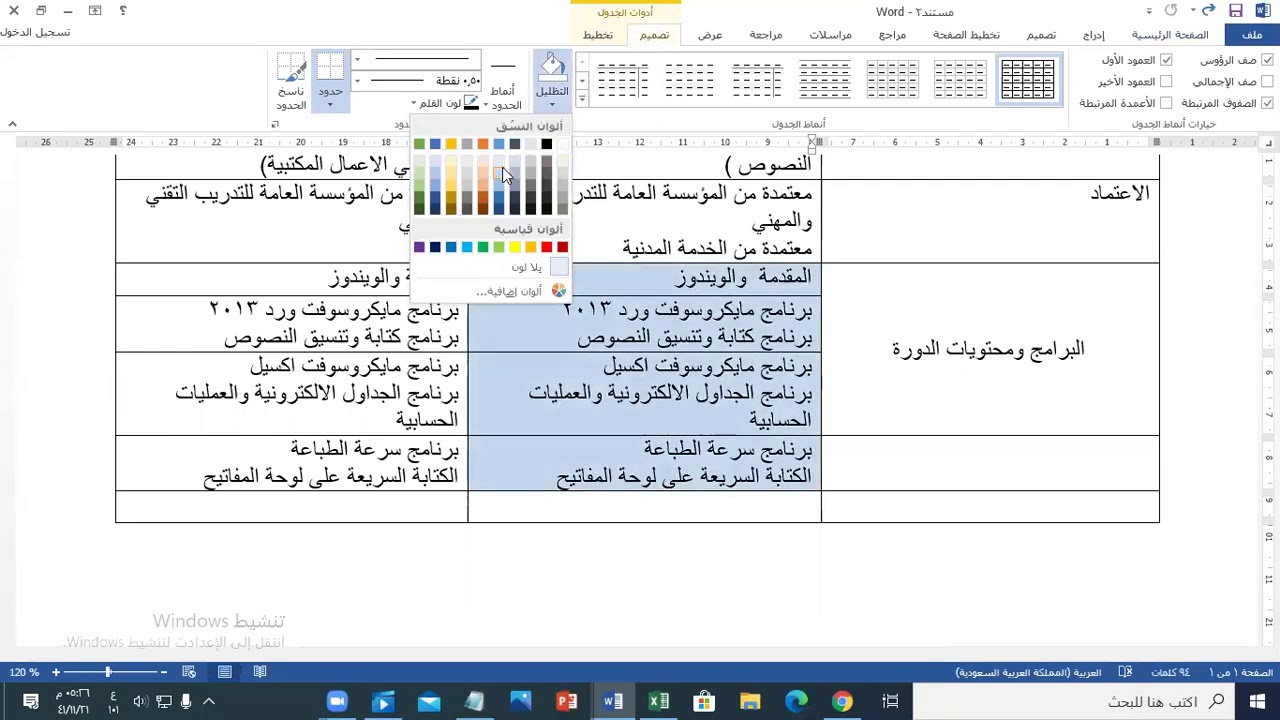Expand the Shading (التظليل) dropdown arrow
1280x720 pixels.
coord(552,104)
